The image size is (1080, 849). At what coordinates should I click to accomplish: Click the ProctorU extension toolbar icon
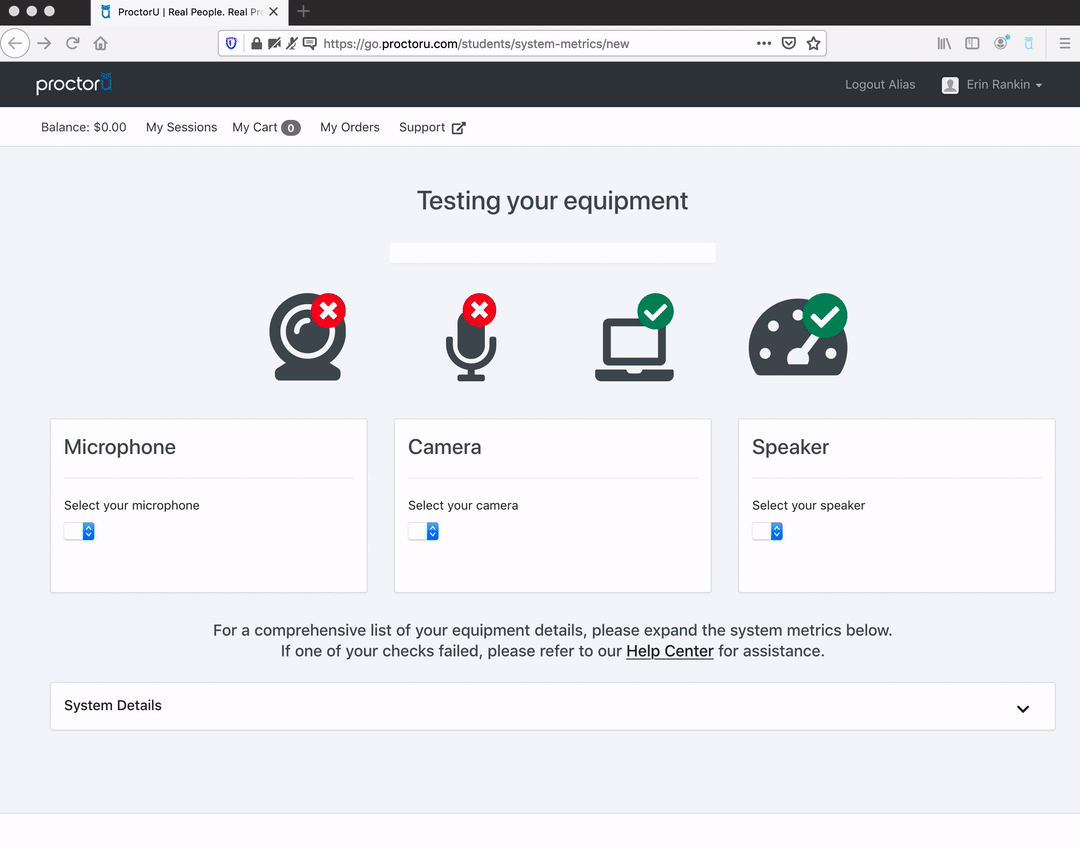1028,43
